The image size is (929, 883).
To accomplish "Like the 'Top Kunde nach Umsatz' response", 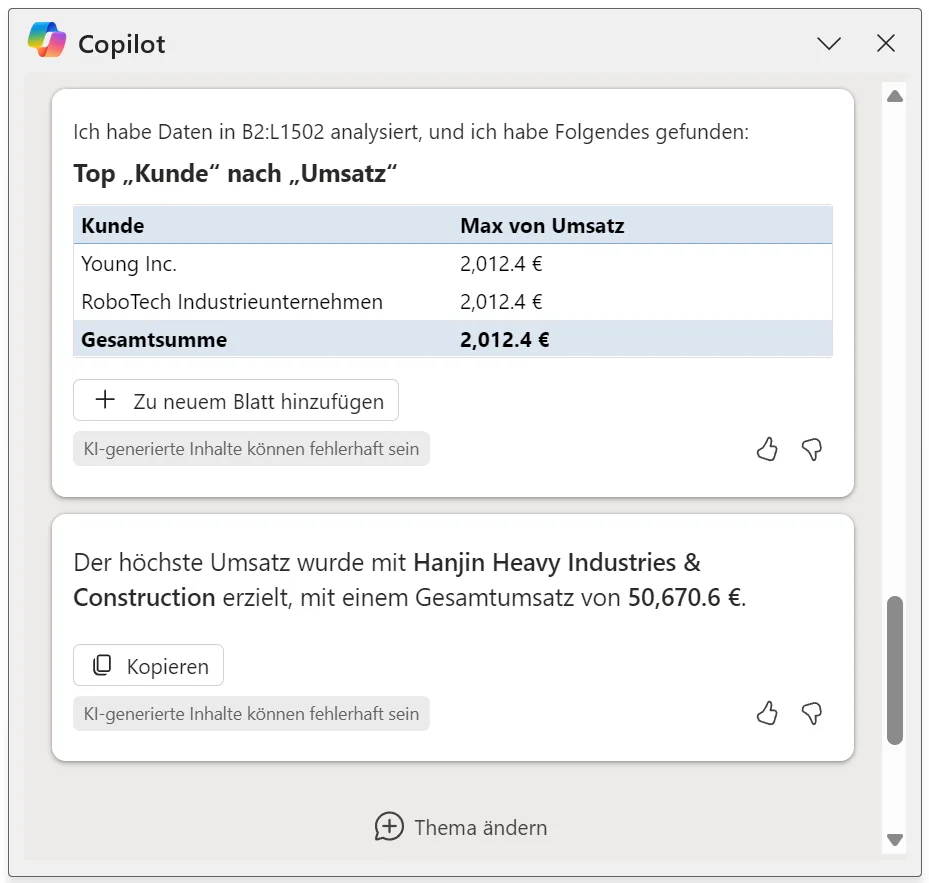I will [x=767, y=449].
